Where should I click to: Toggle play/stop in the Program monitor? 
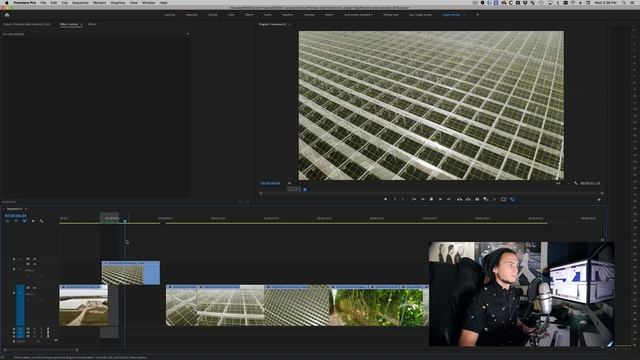pos(431,199)
